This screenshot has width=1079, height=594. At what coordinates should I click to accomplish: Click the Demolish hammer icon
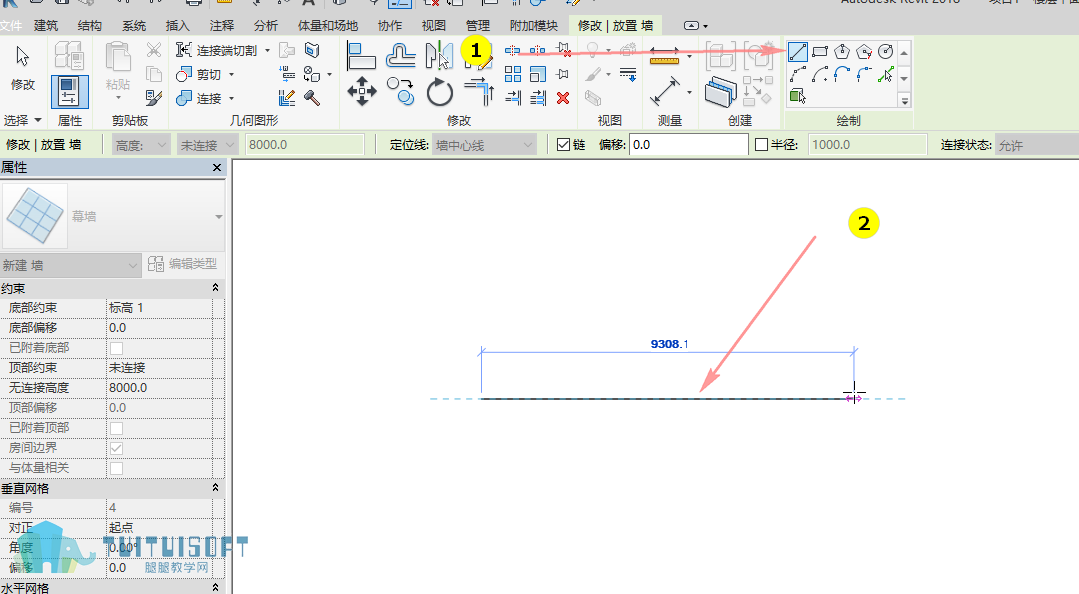point(312,98)
